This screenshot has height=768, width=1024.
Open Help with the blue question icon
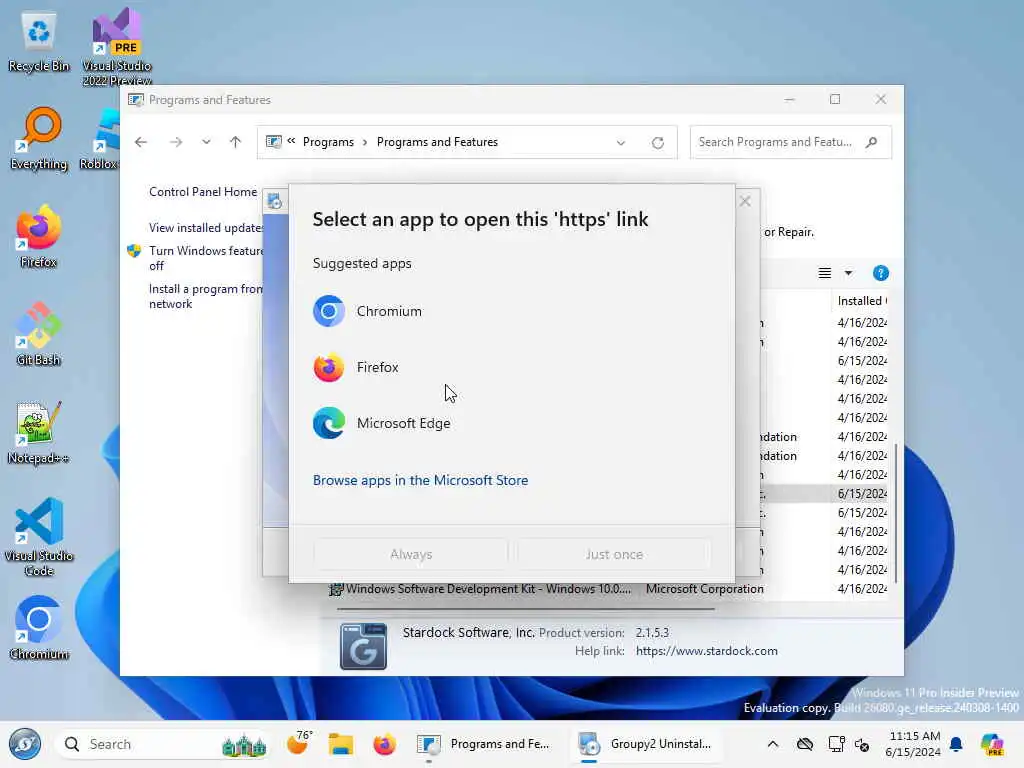[880, 273]
